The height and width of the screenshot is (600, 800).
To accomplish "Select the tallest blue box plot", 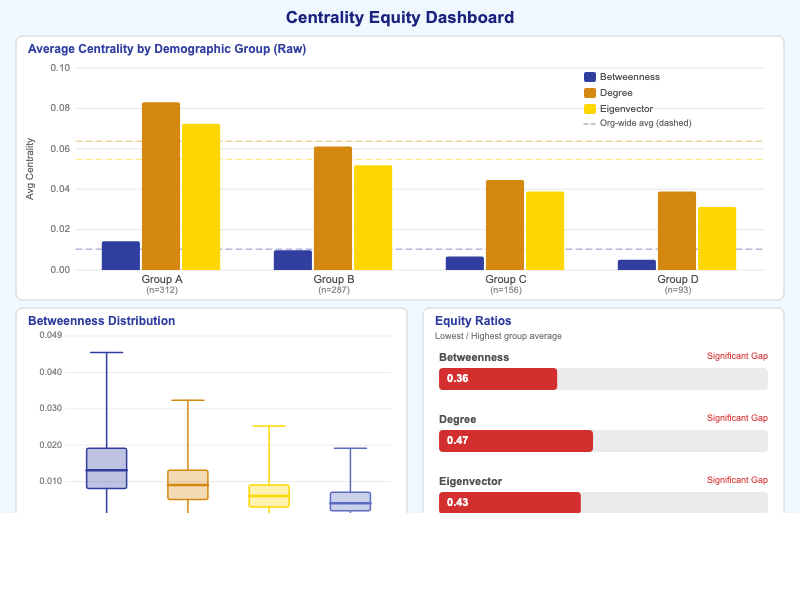I will pyautogui.click(x=107, y=468).
